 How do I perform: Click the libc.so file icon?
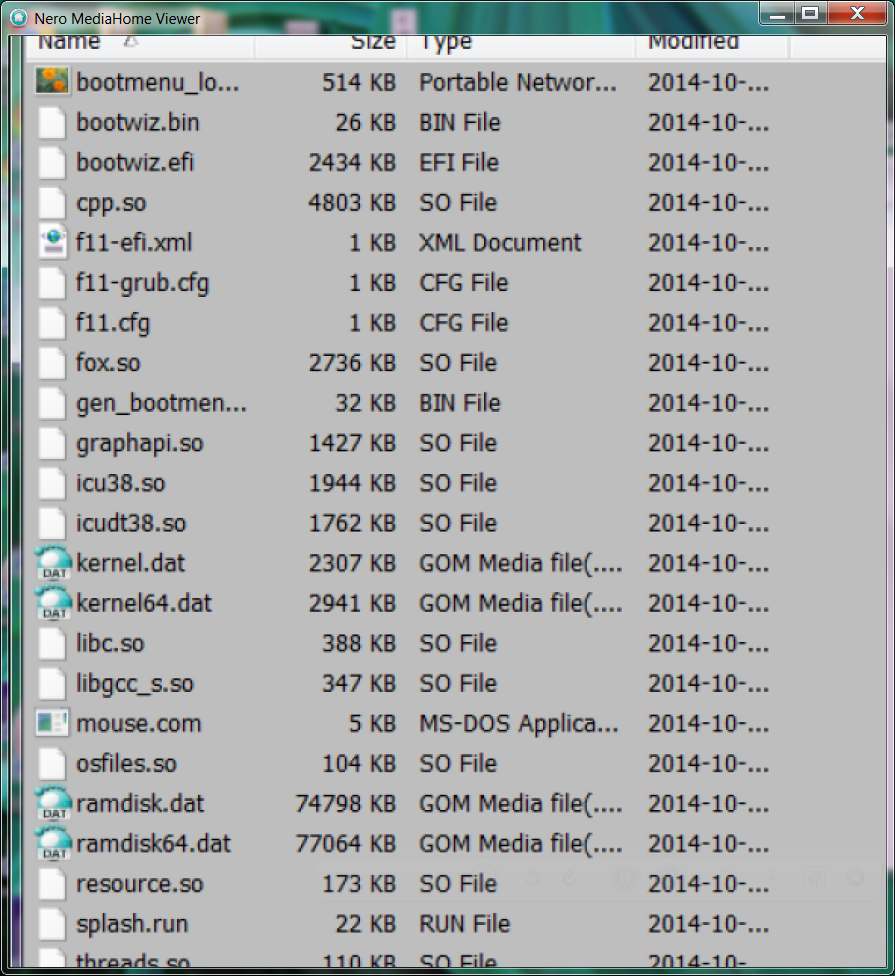pyautogui.click(x=52, y=643)
